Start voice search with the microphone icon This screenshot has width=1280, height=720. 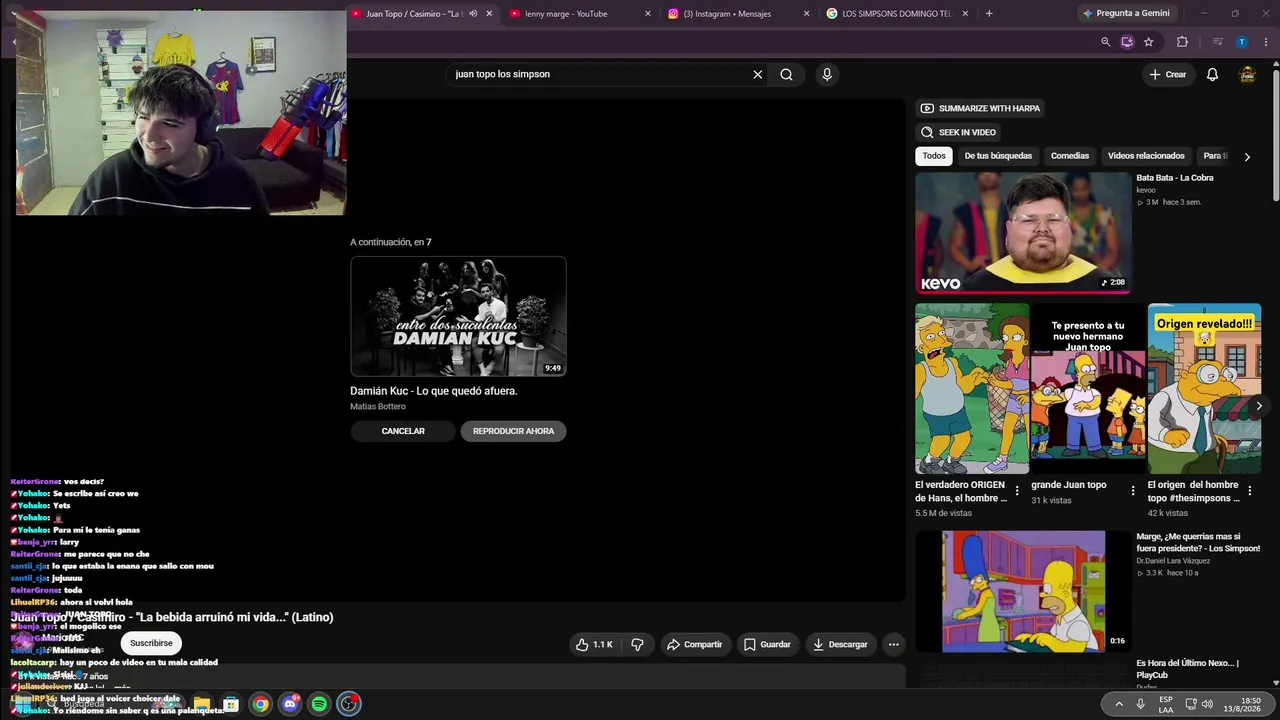pos(826,74)
